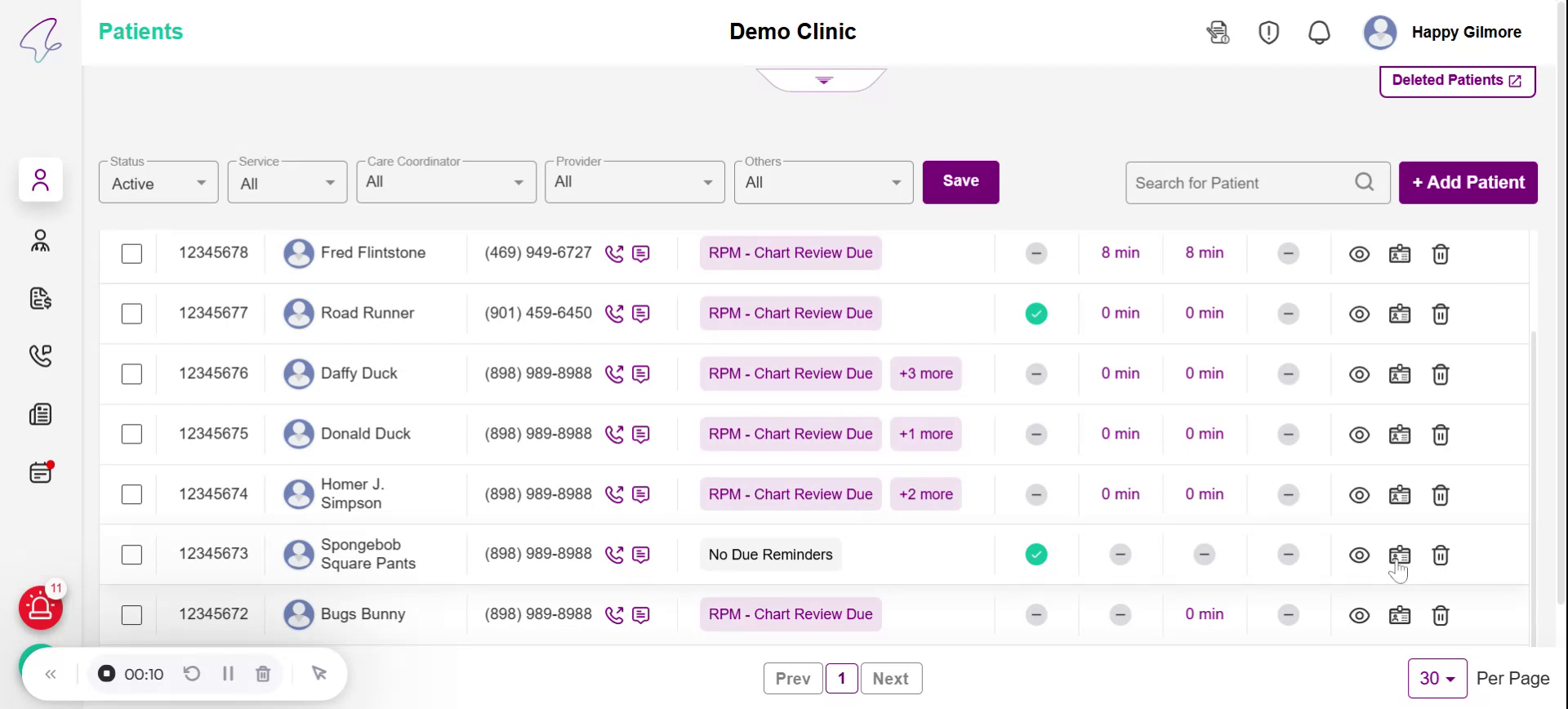Tick the checkbox for Donald Duck
The height and width of the screenshot is (709, 1568).
[x=131, y=435]
